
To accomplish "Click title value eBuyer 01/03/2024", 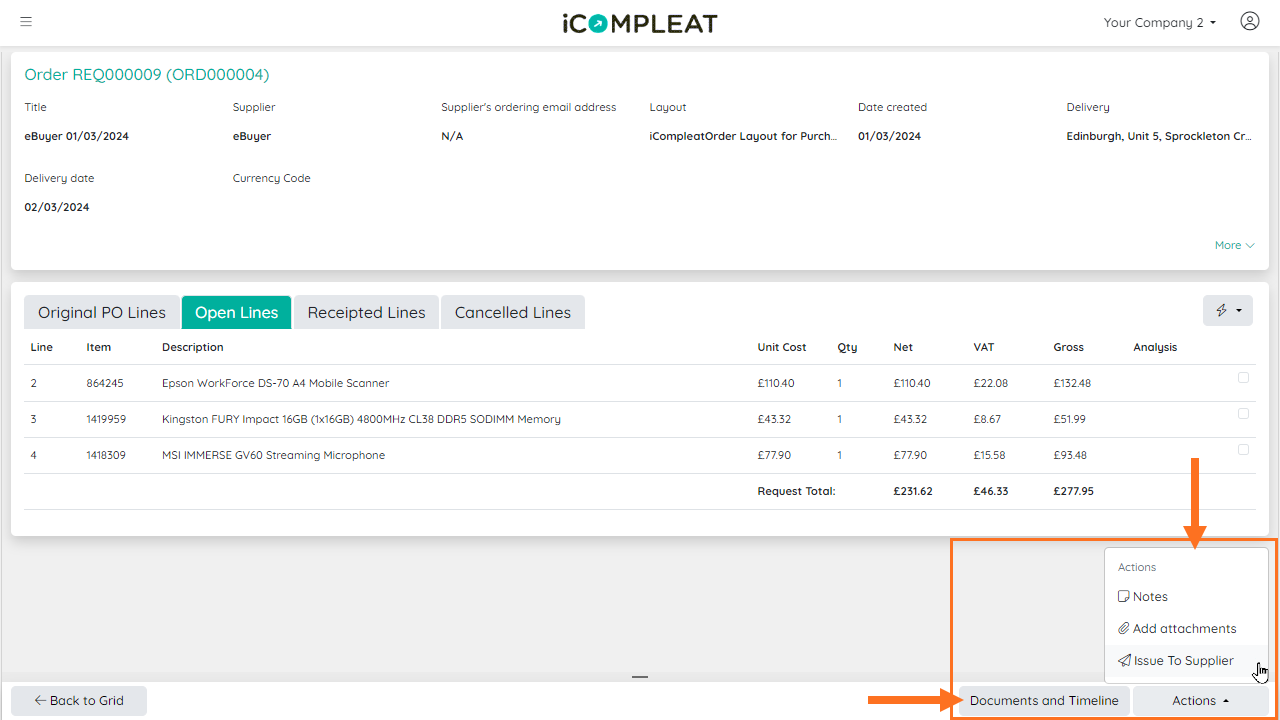I will pyautogui.click(x=76, y=137).
